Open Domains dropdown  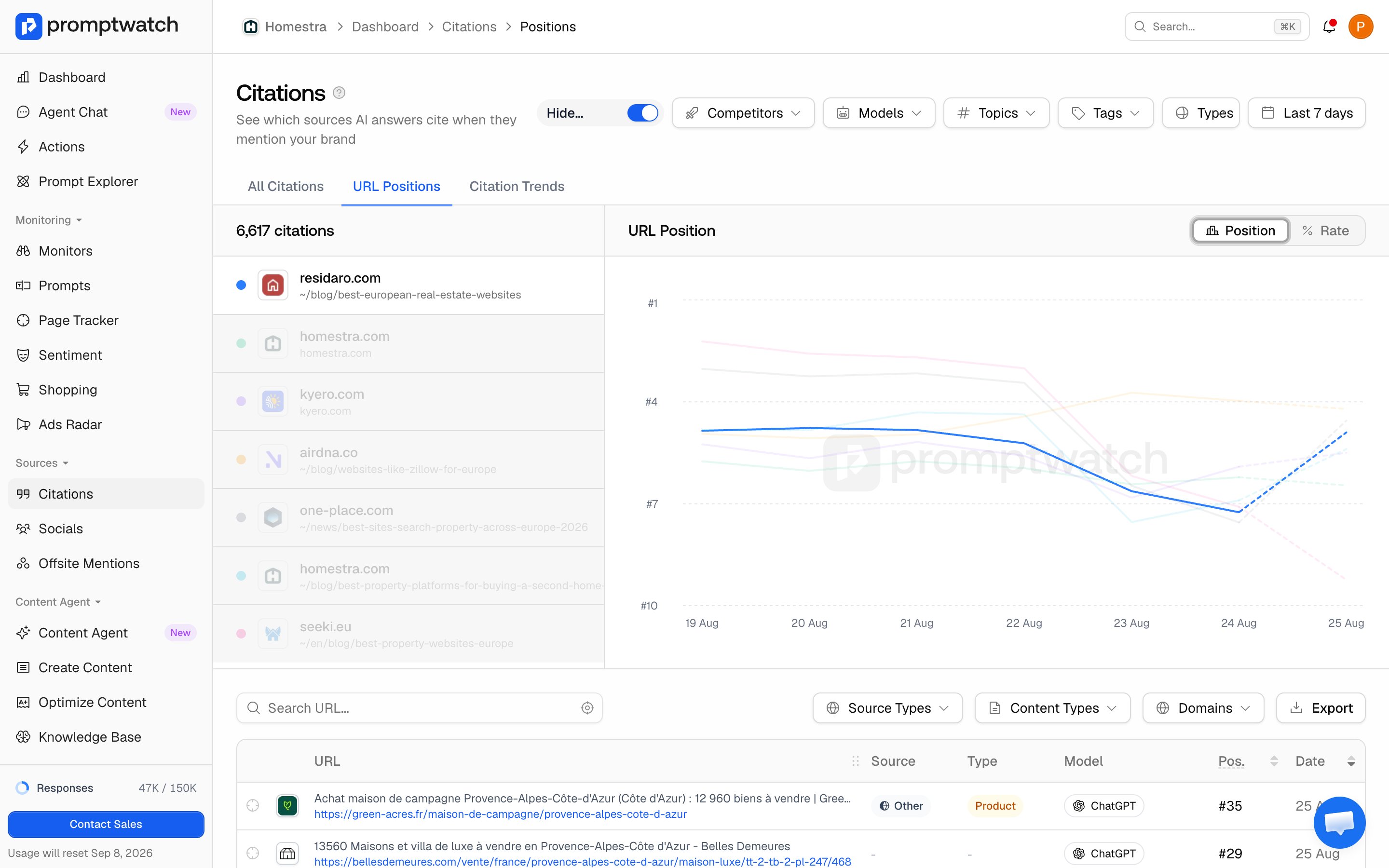pyautogui.click(x=1203, y=708)
